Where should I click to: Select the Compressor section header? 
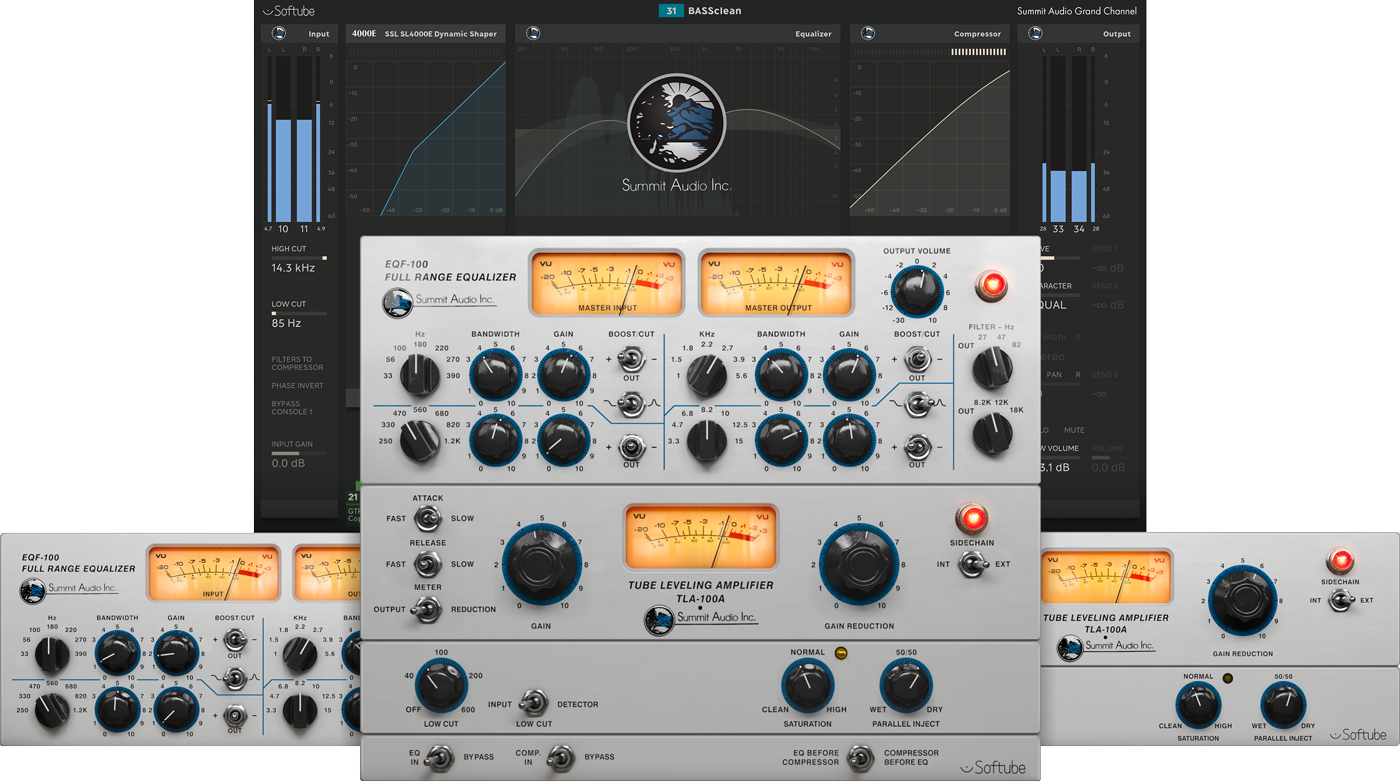pyautogui.click(x=976, y=34)
